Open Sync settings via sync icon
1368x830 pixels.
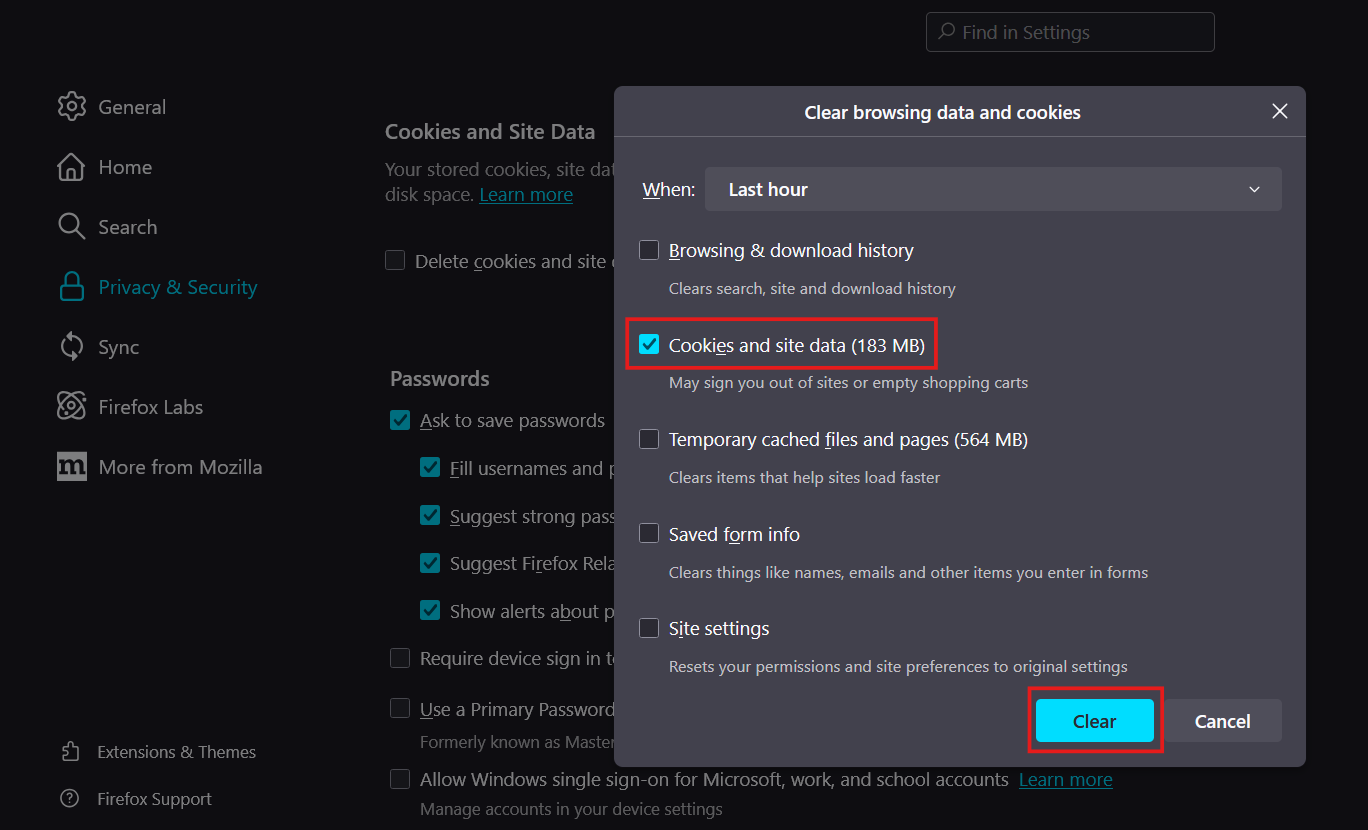tap(71, 347)
